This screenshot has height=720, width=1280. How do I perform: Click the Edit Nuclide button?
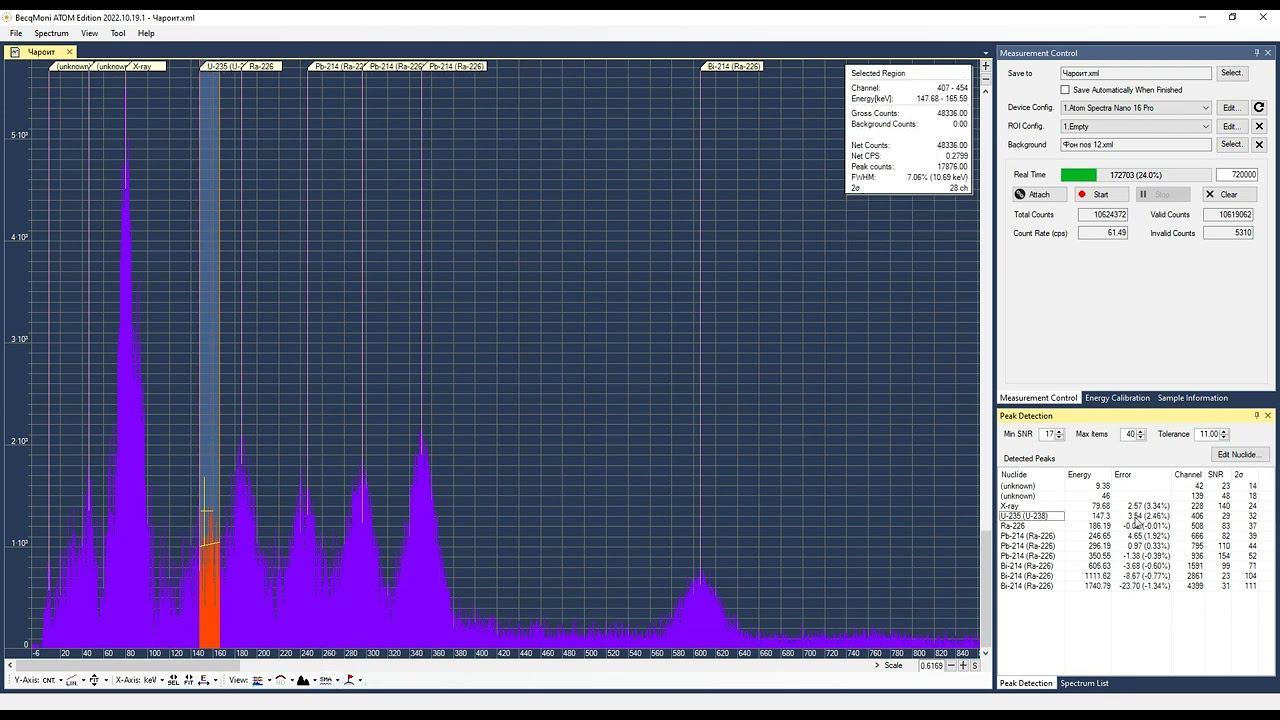click(x=1239, y=455)
